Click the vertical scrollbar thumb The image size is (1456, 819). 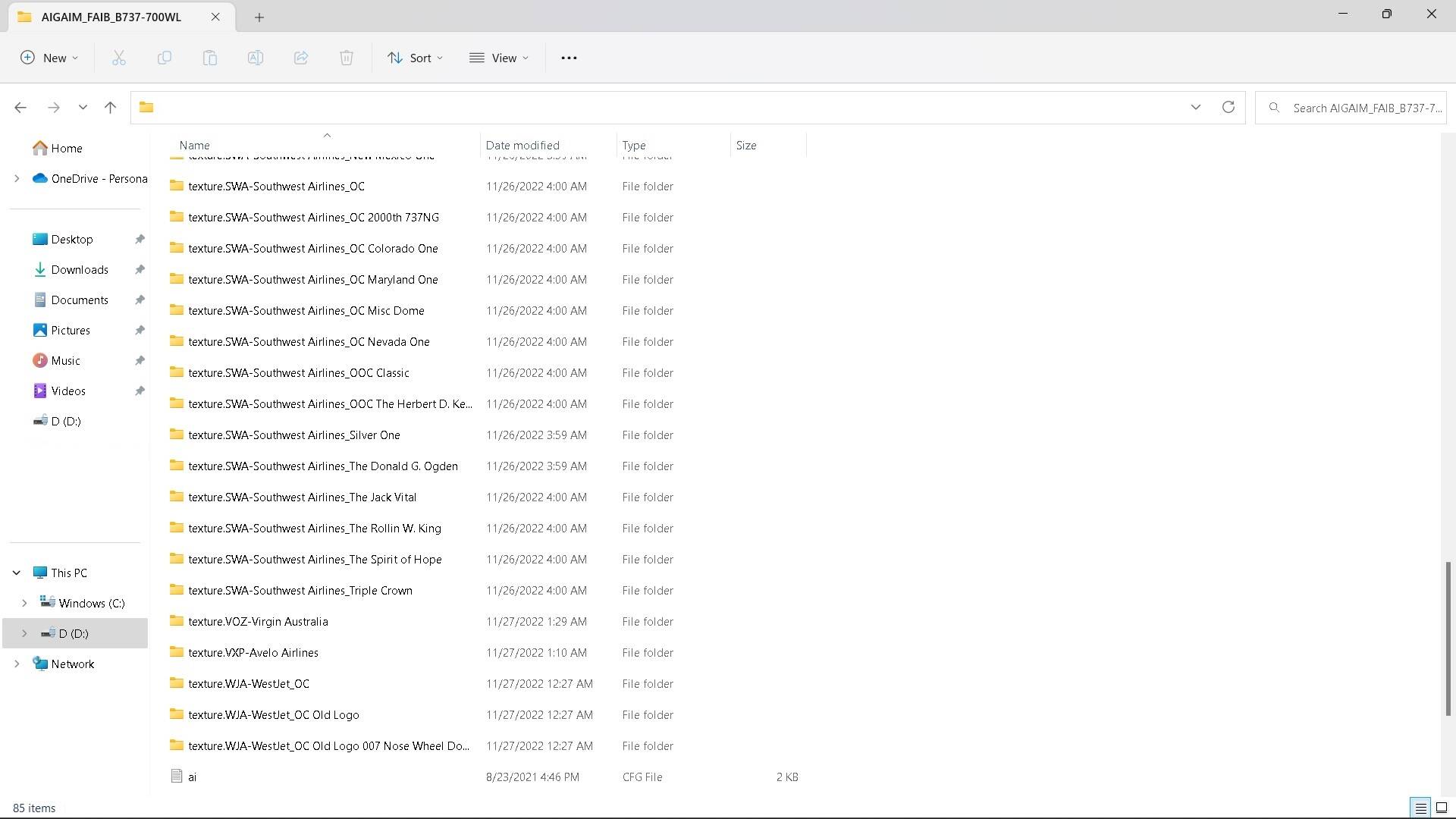point(1448,637)
